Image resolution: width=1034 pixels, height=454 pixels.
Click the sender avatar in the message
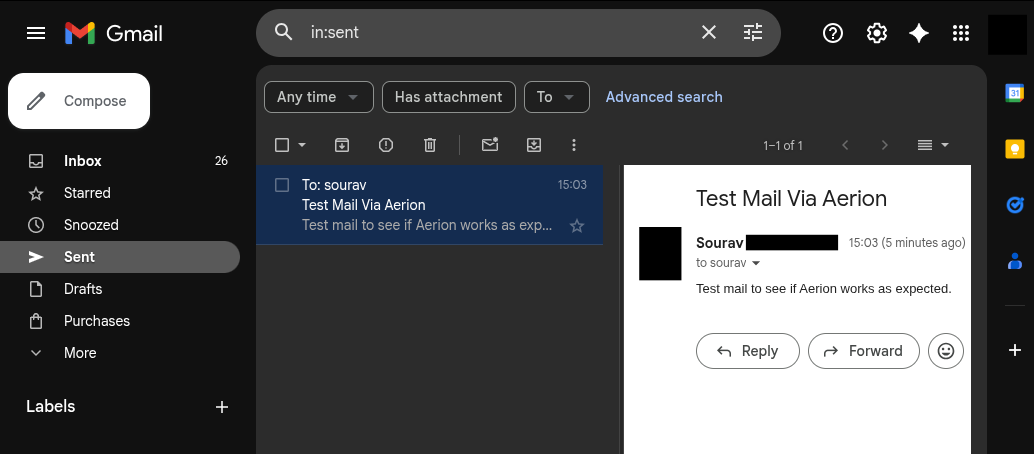[660, 253]
